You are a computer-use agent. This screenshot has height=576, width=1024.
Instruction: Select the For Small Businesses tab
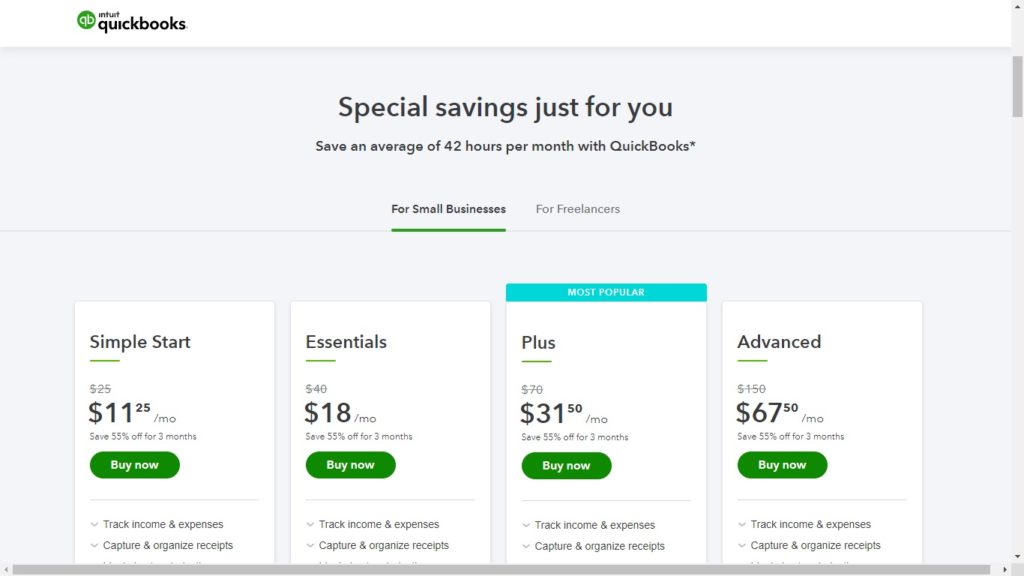click(x=448, y=209)
